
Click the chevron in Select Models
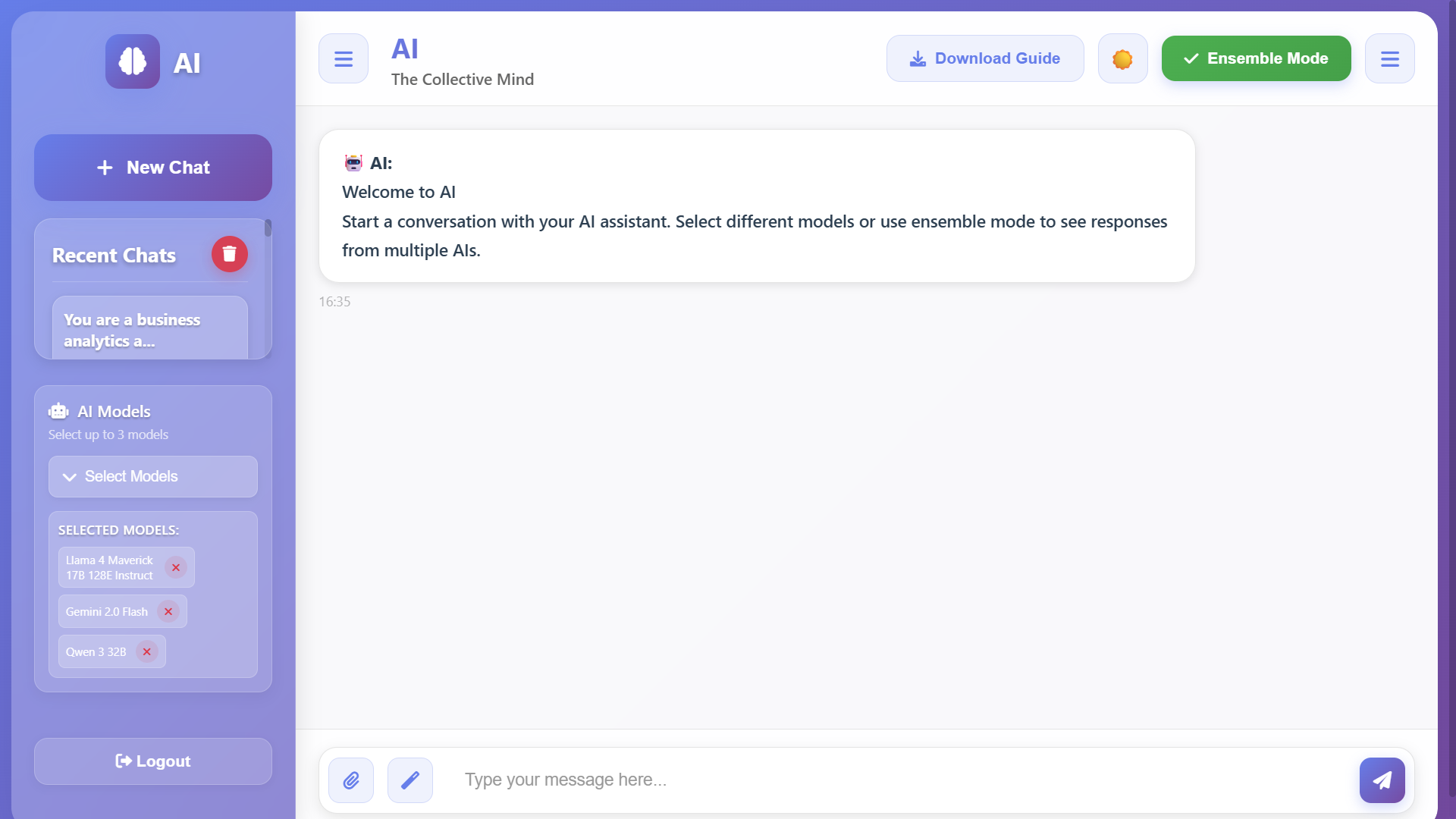coord(70,477)
